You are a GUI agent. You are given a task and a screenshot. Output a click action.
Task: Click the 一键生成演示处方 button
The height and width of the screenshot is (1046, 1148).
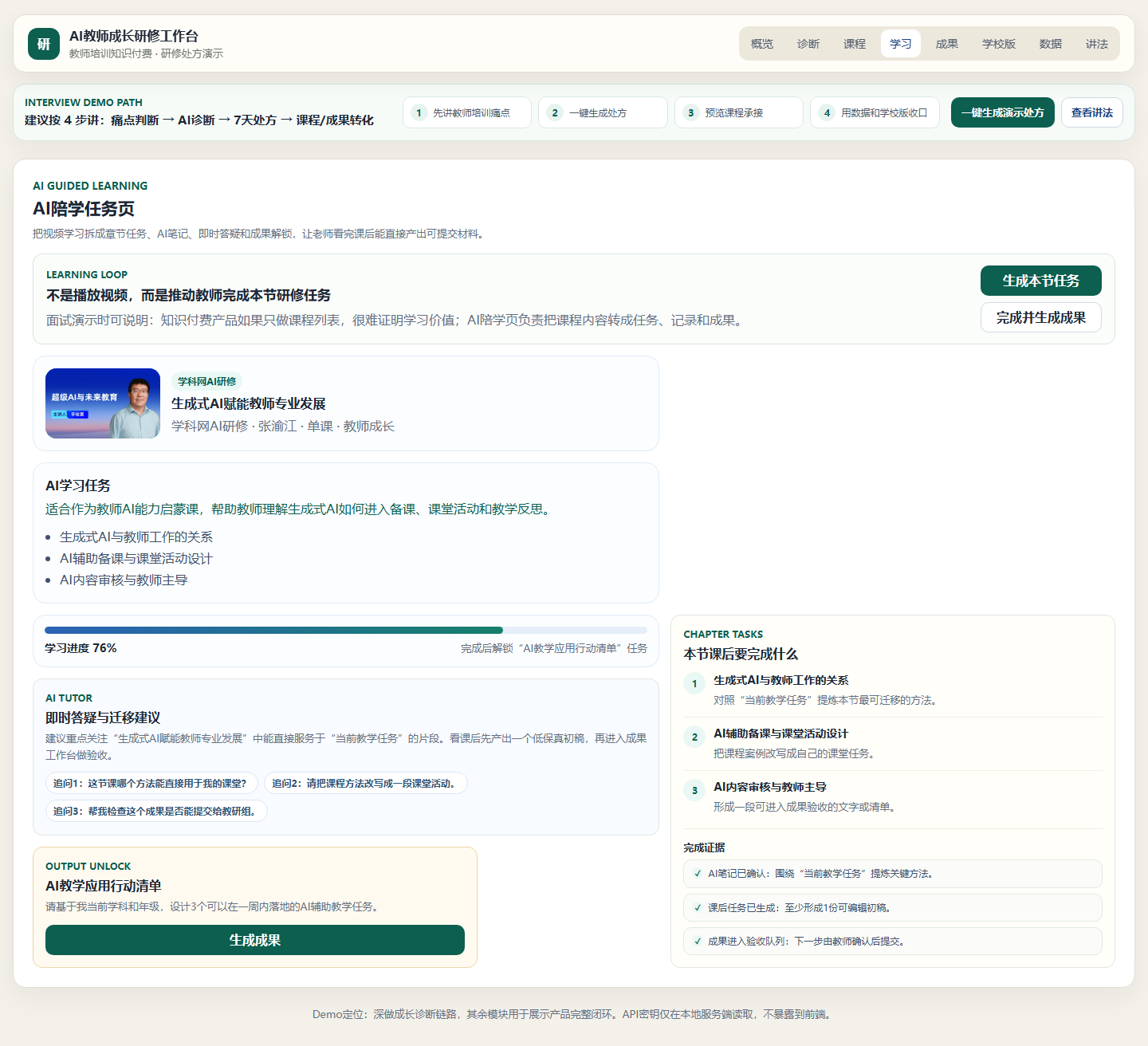1003,112
